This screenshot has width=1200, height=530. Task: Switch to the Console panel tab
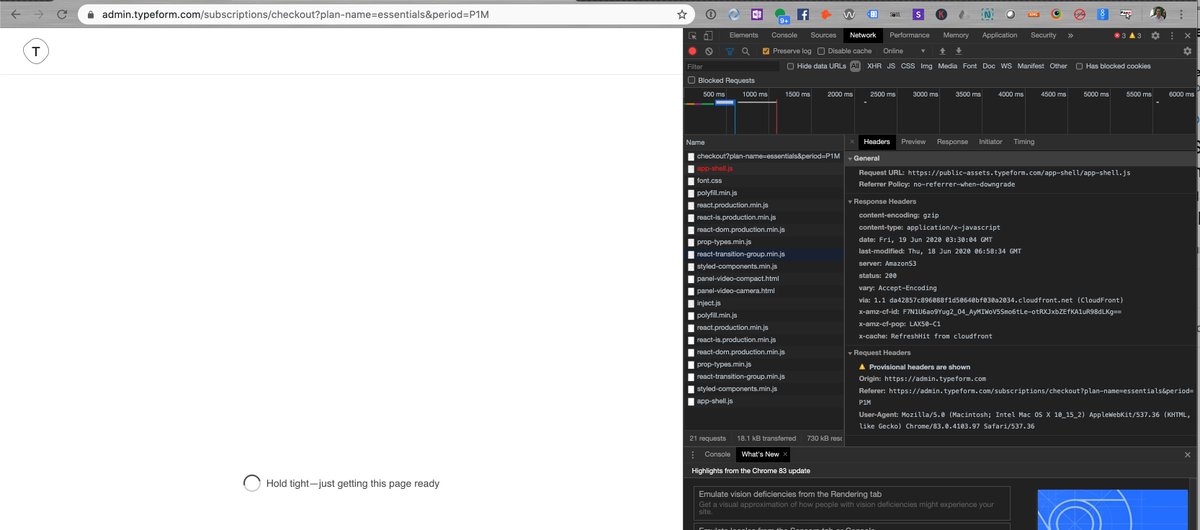point(784,35)
